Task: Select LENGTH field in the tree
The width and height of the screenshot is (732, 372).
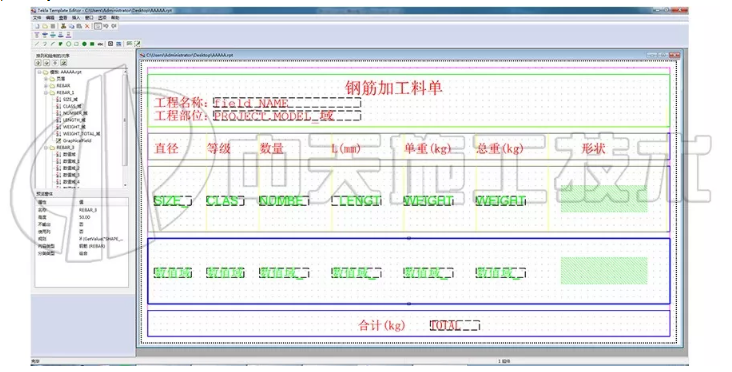Action: (74, 120)
